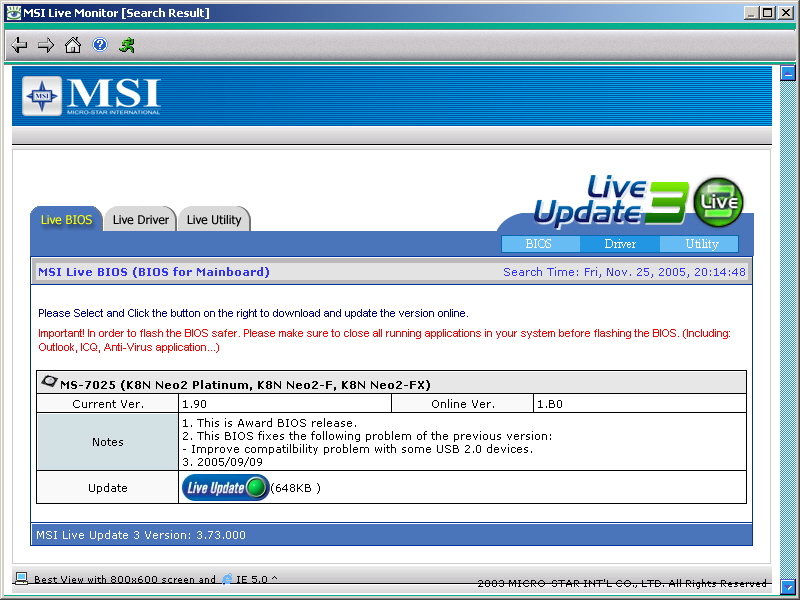The image size is (800, 600).
Task: Click the Search Time date text
Action: coord(624,272)
